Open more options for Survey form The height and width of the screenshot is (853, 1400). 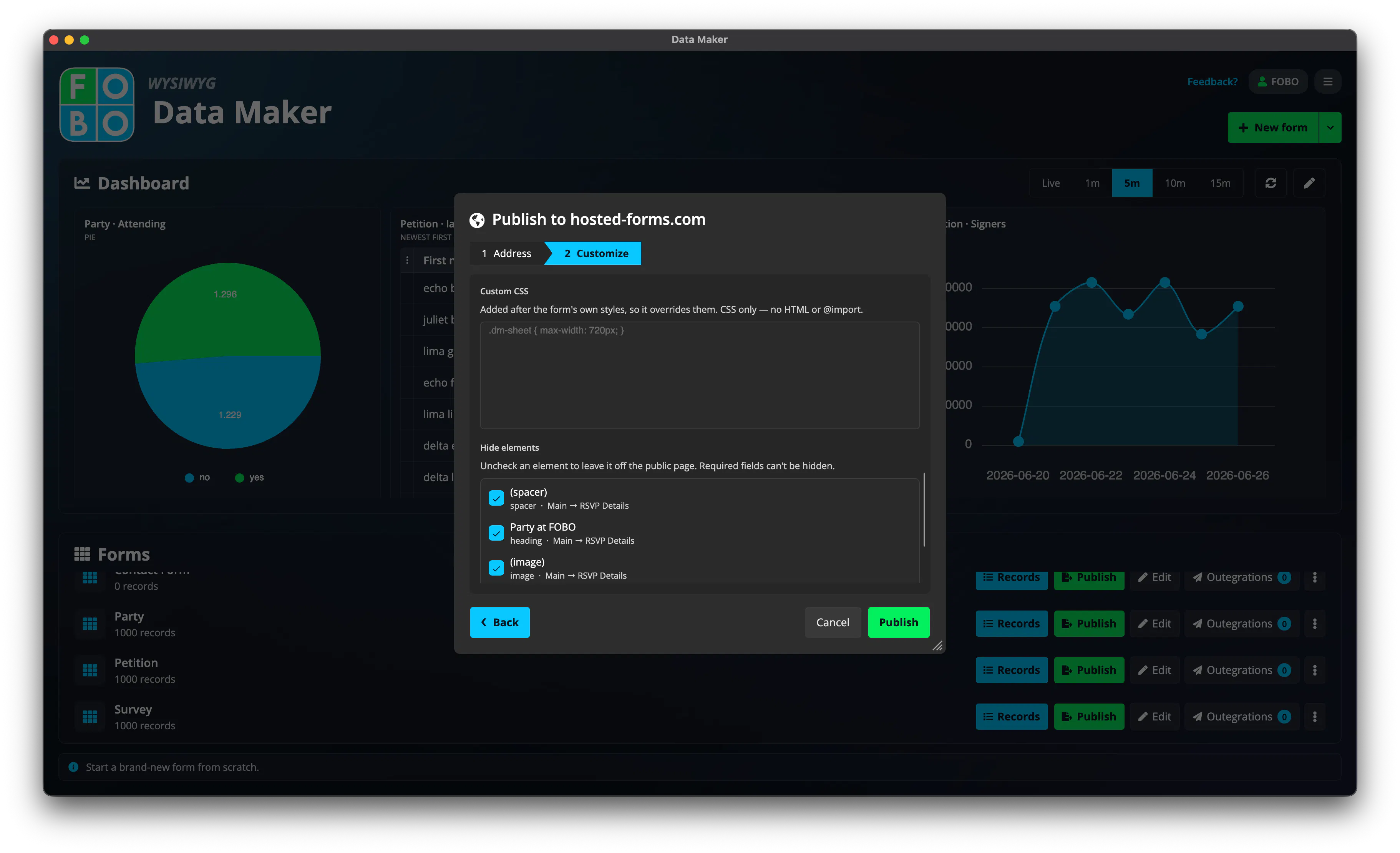1314,717
